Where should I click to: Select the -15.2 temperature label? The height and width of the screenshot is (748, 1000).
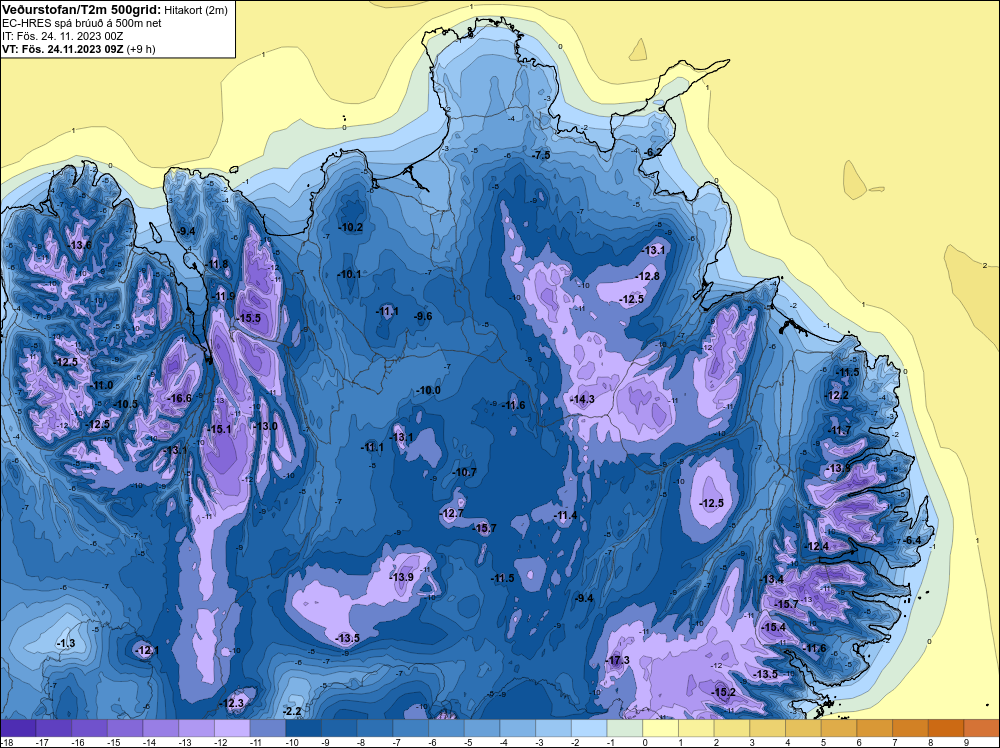pyautogui.click(x=724, y=692)
